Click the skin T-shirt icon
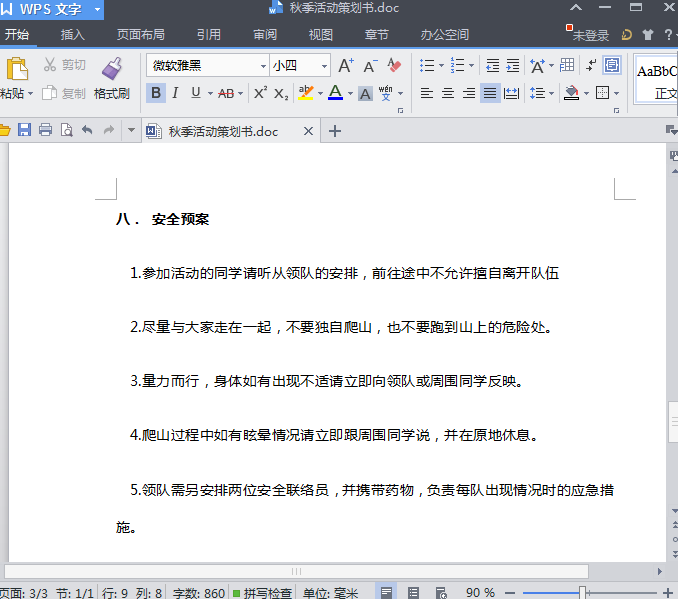Viewport: 678px width, 599px height. tap(648, 35)
